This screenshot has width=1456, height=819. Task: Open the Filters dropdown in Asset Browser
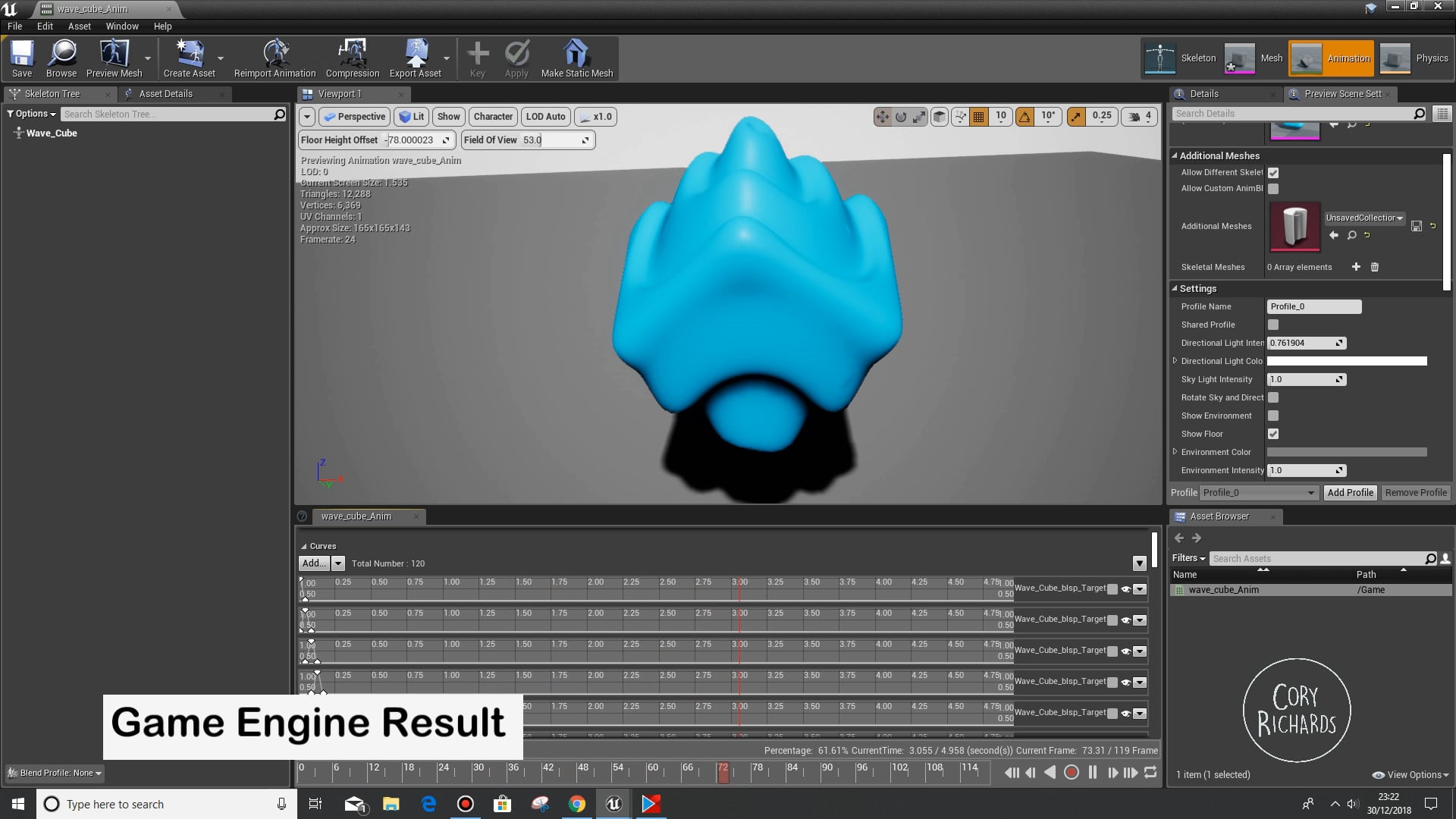point(1188,558)
